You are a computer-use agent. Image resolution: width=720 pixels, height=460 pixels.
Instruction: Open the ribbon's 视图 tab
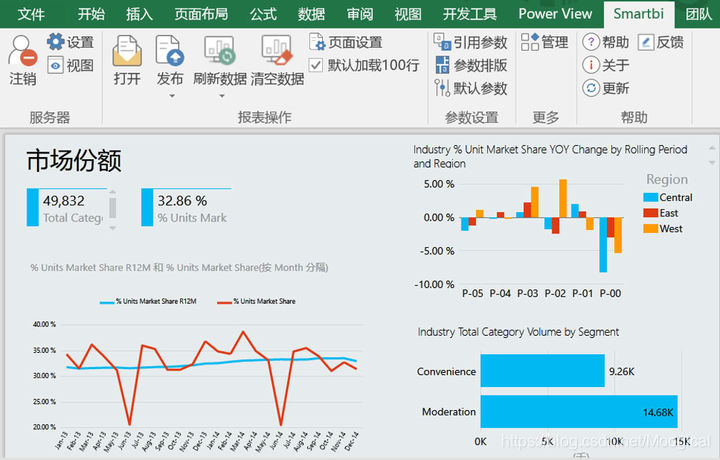408,14
